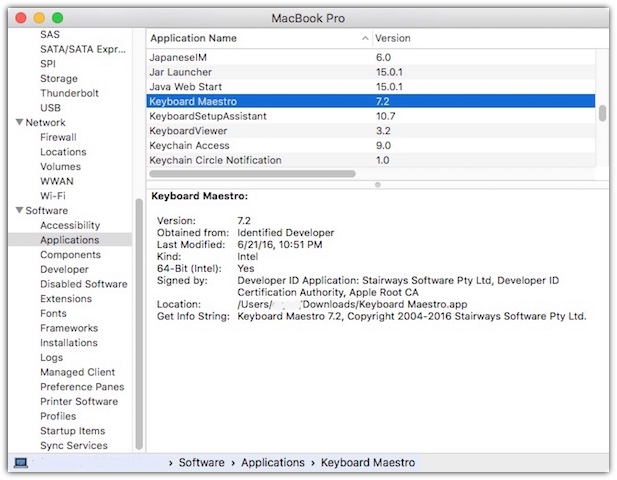Select Keyboard Maestro application row
Image resolution: width=617 pixels, height=480 pixels.
pyautogui.click(x=371, y=102)
